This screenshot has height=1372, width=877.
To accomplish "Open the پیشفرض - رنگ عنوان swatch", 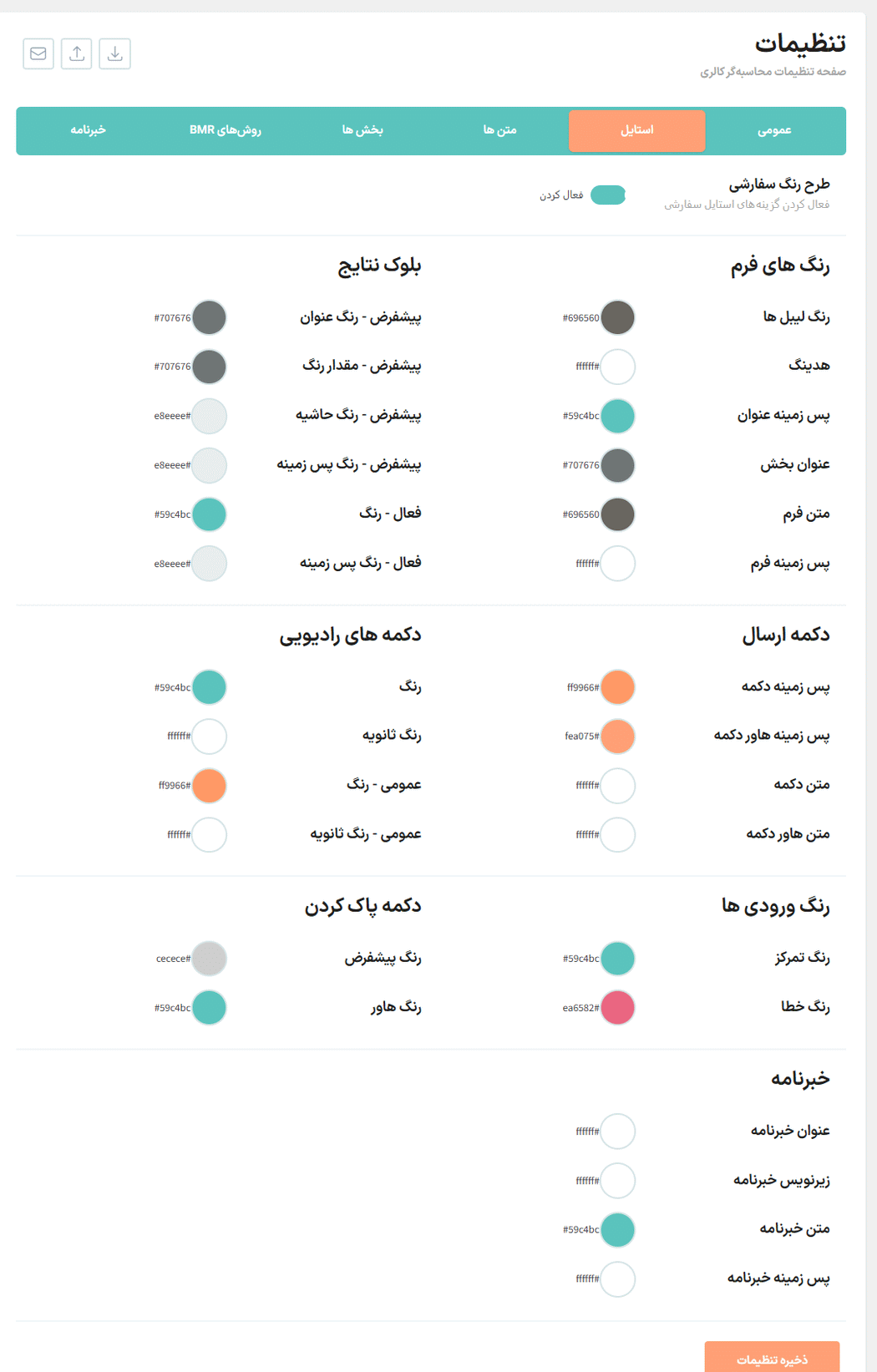I will 210,317.
